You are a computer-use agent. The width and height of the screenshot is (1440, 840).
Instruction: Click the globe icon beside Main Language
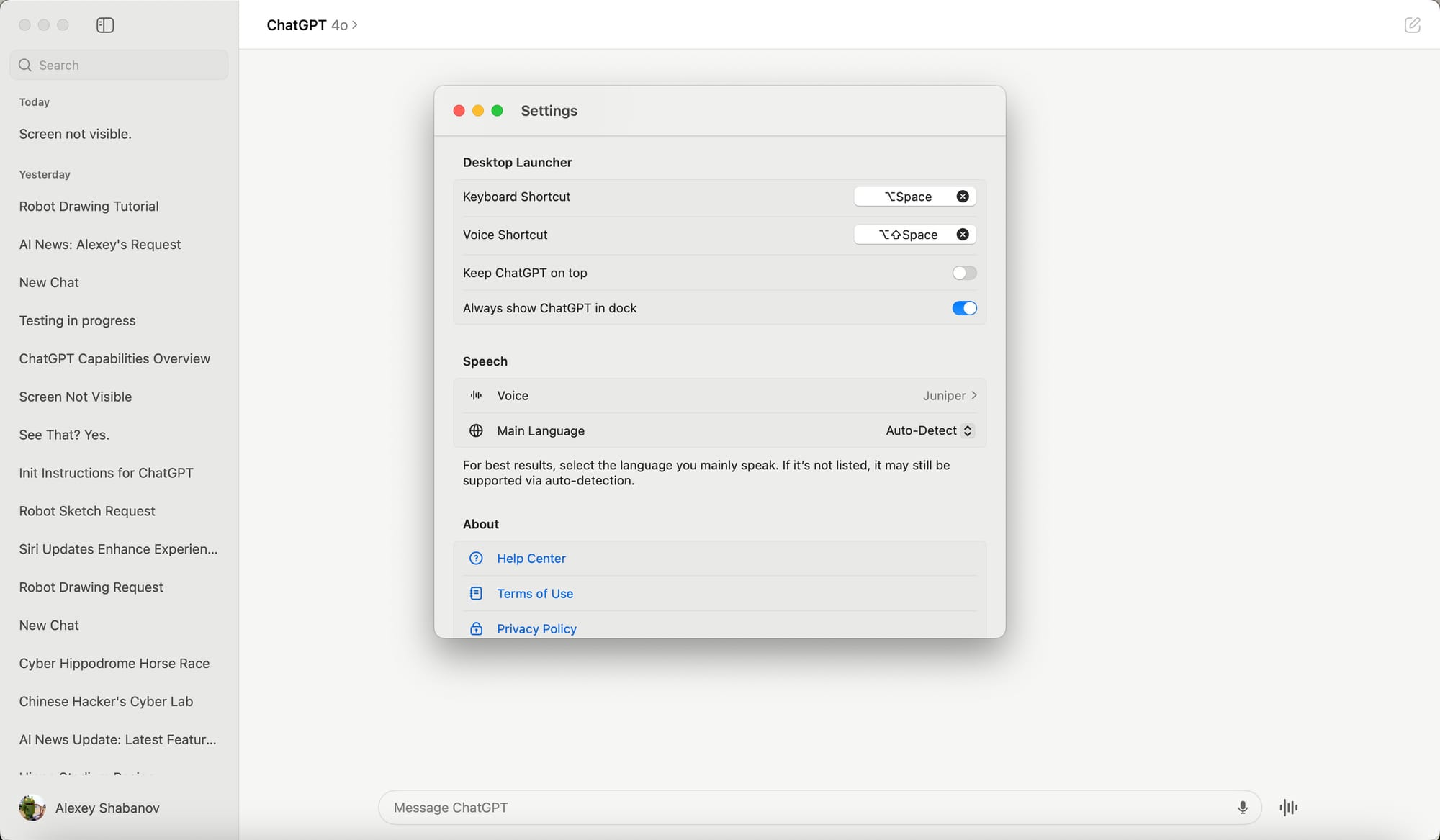pos(476,430)
